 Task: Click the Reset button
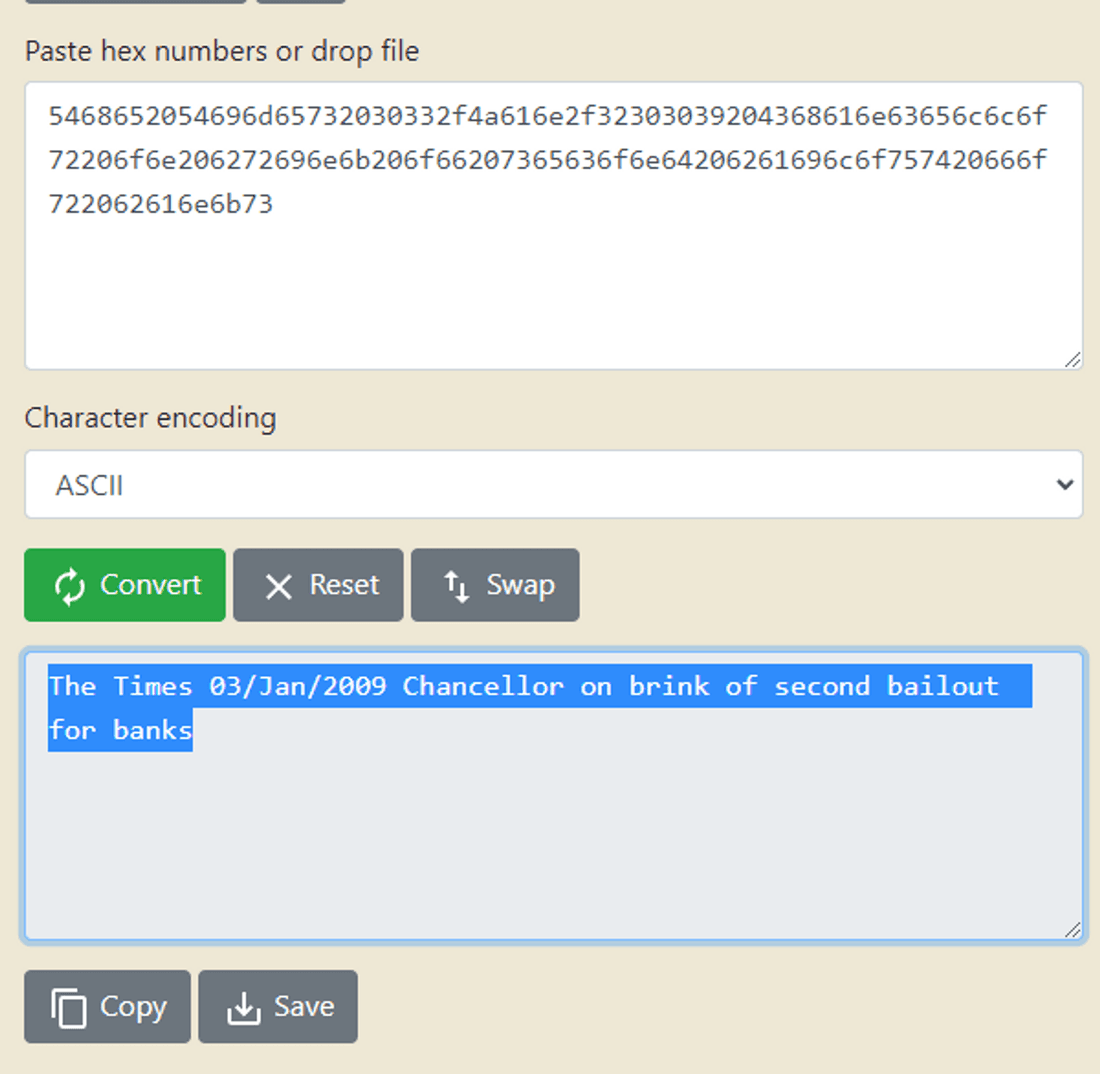coord(318,585)
